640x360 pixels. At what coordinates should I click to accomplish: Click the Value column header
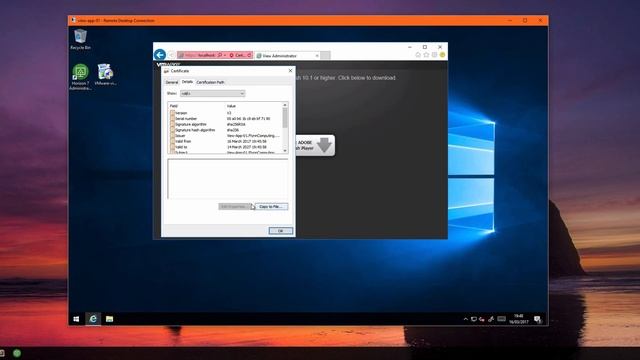point(253,106)
